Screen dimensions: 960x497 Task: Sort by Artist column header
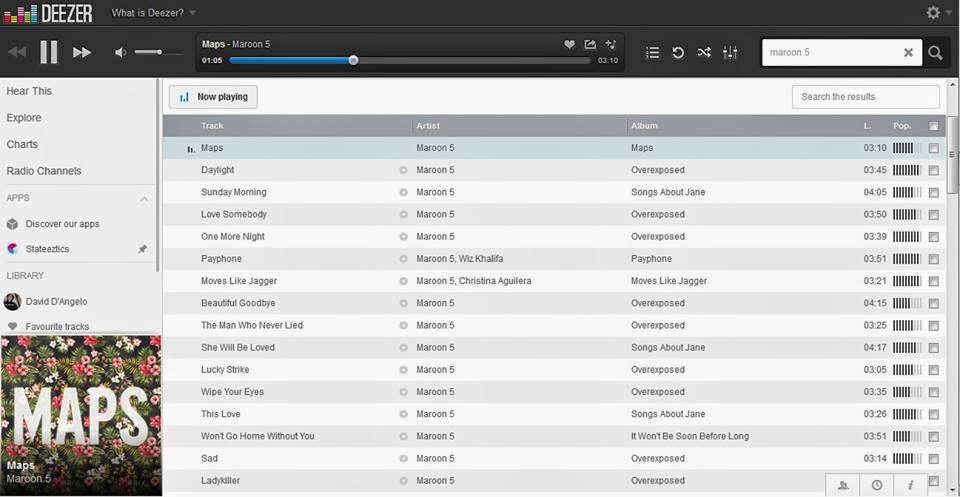coord(428,125)
